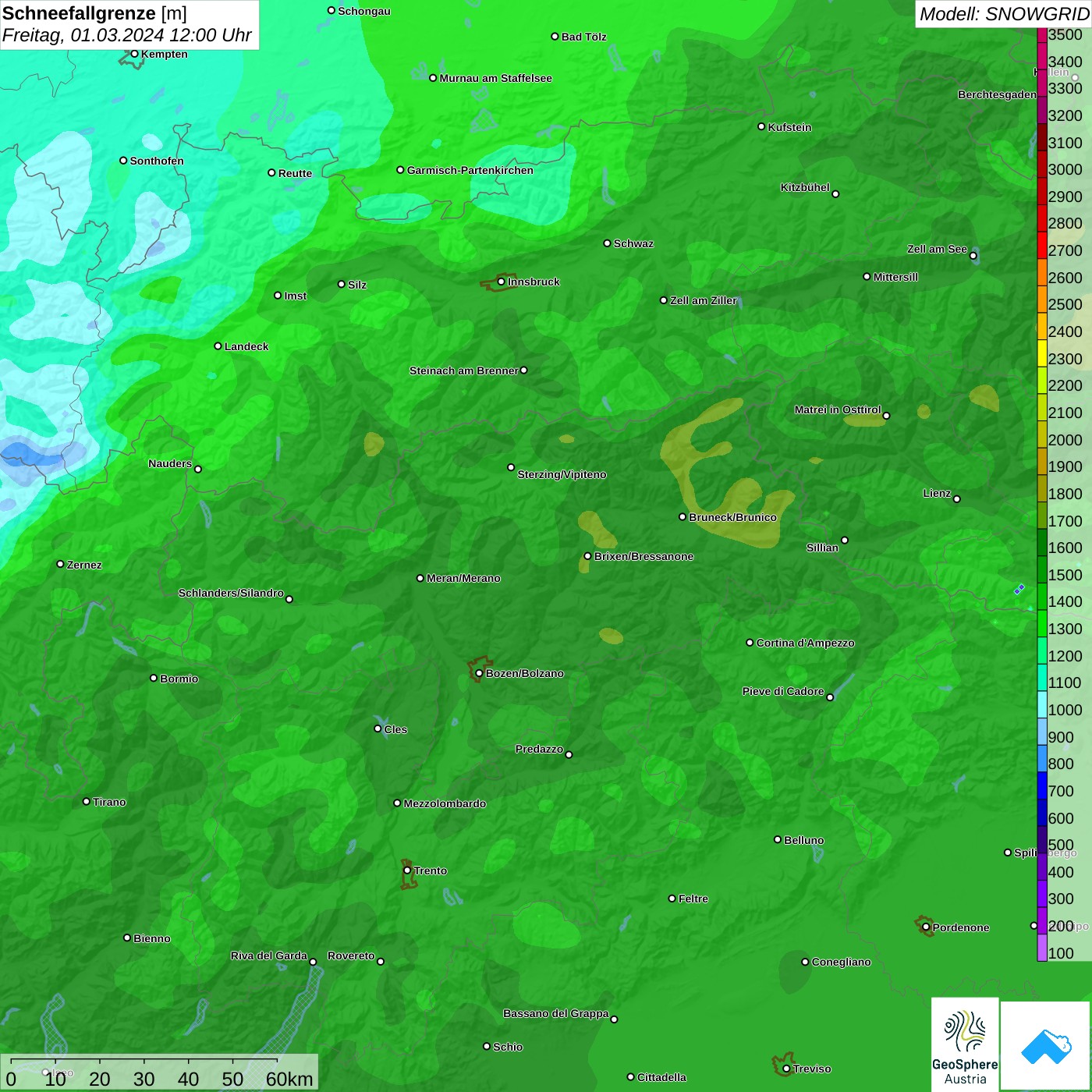The image size is (1092, 1092).
Task: Click the legend value '2000'
Action: pos(1065,440)
